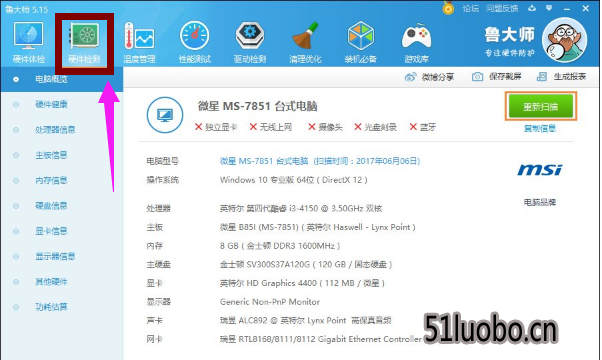The height and width of the screenshot is (360, 602).
Task: Click the 论坛 link in title bar
Action: 470,8
